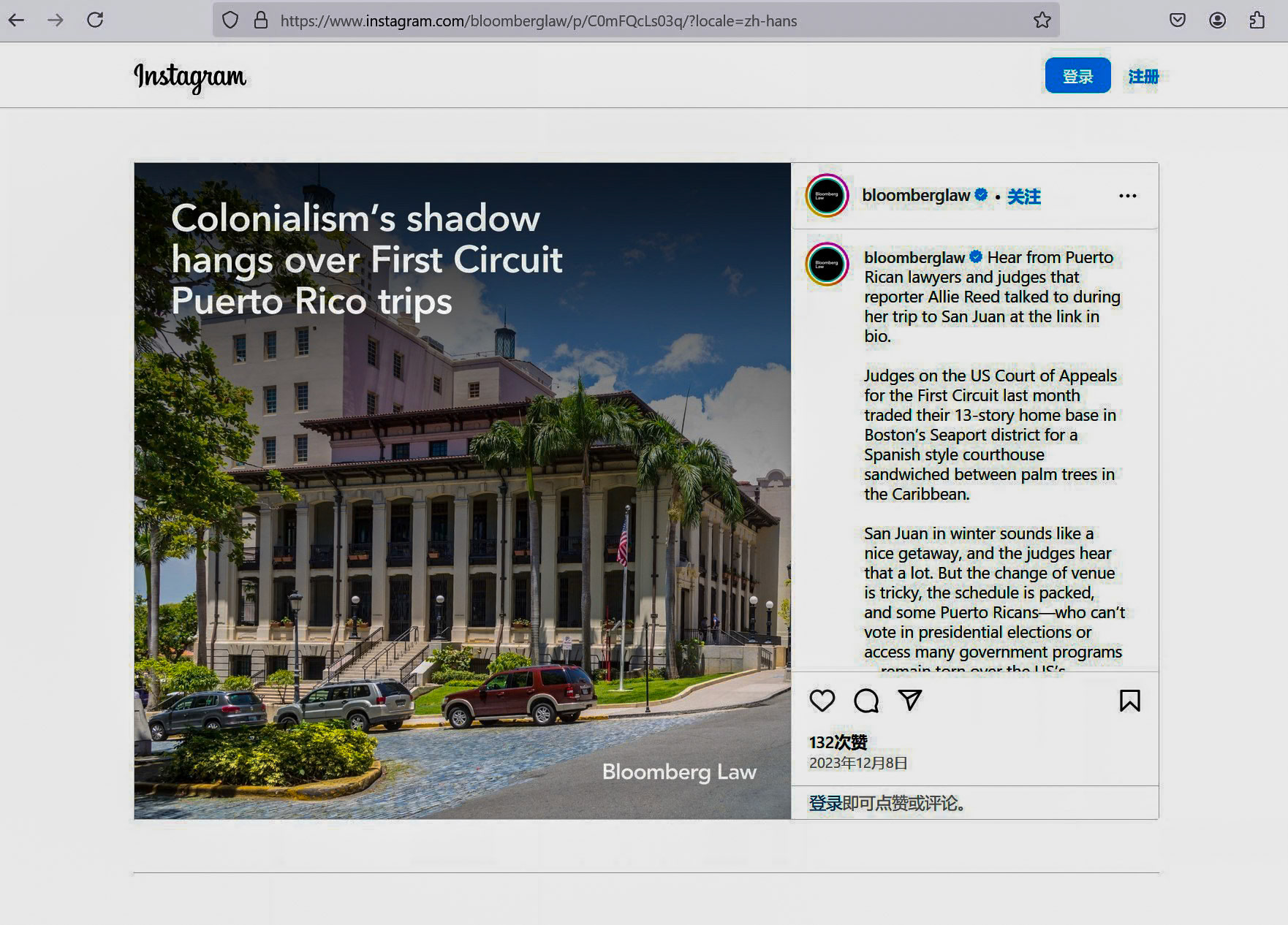This screenshot has width=1288, height=925.
Task: Click the 登录 link to like or comment
Action: pyautogui.click(x=825, y=803)
